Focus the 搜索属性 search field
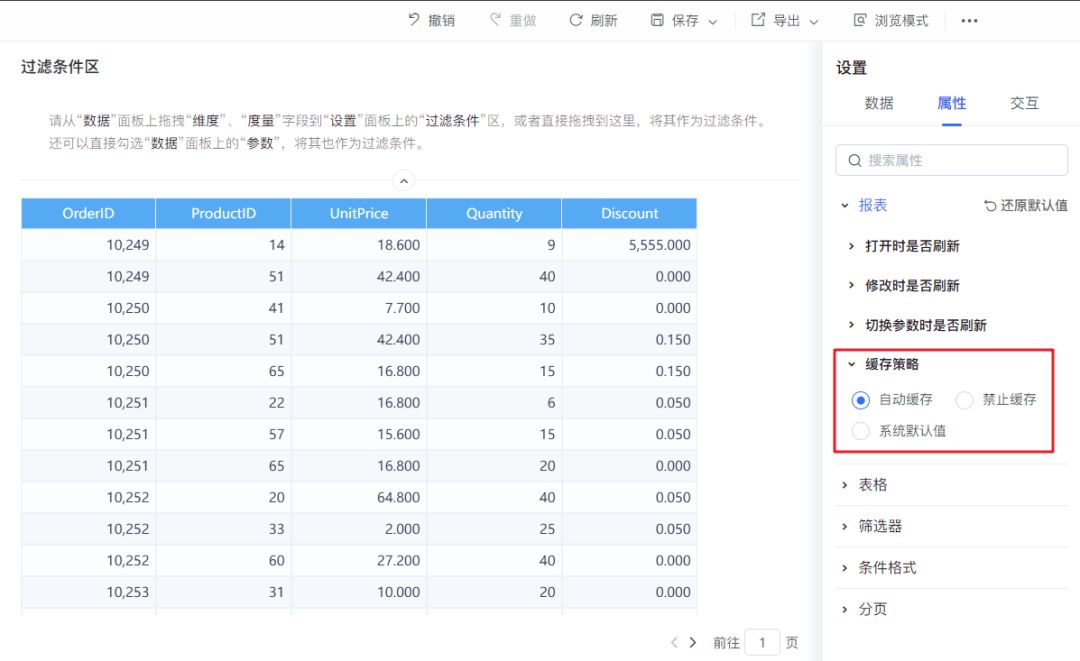This screenshot has width=1080, height=661. (x=951, y=160)
